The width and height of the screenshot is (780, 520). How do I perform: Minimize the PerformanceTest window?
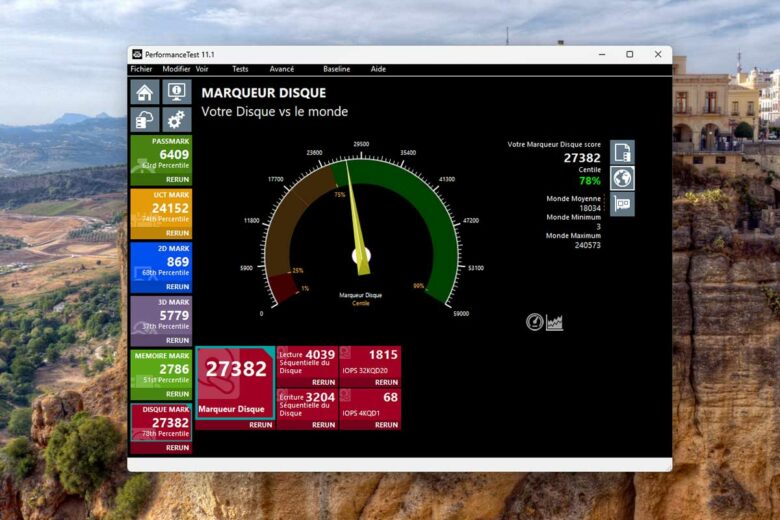(x=602, y=54)
